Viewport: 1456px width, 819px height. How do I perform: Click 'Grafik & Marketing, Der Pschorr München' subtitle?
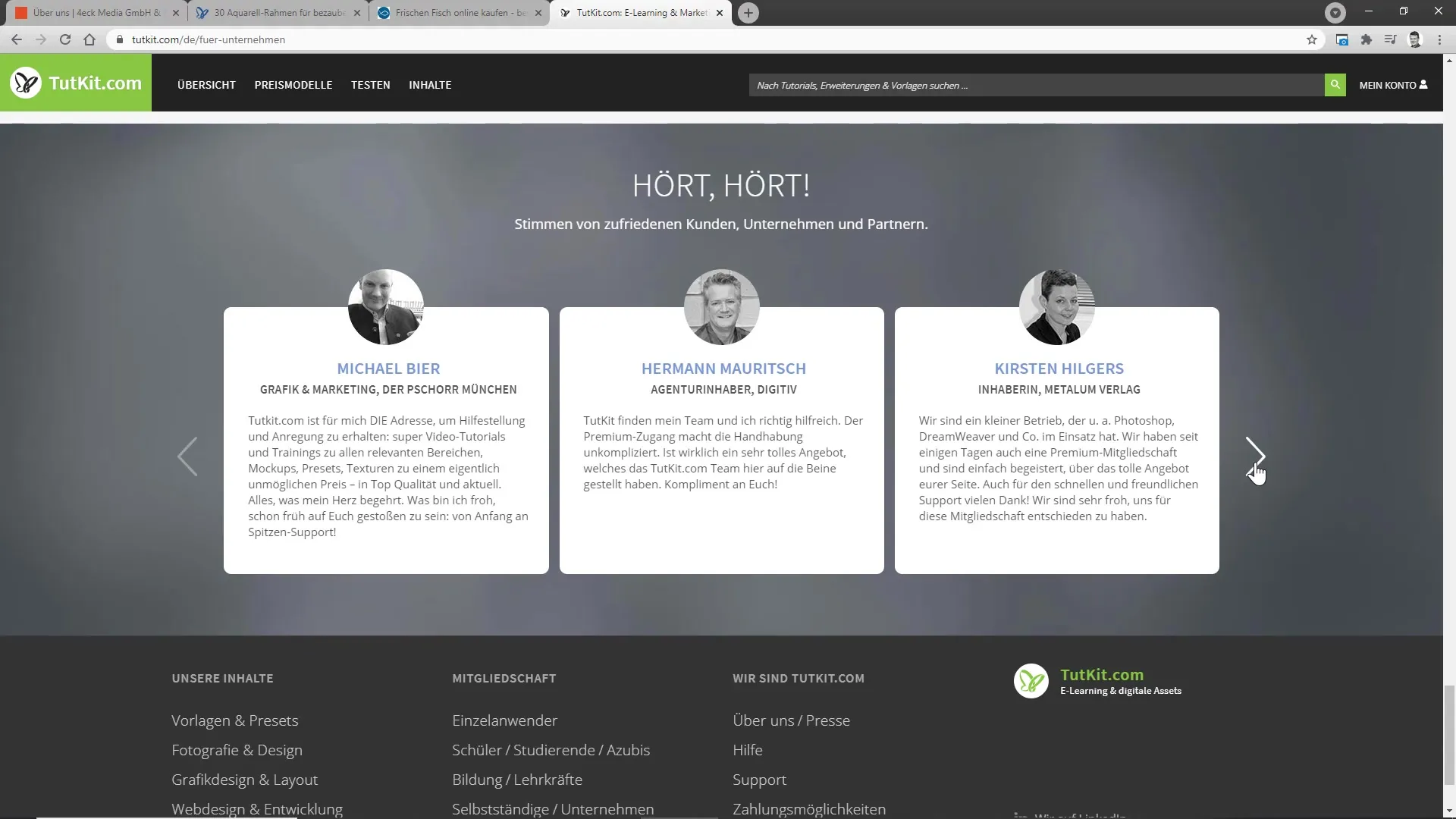coord(388,390)
